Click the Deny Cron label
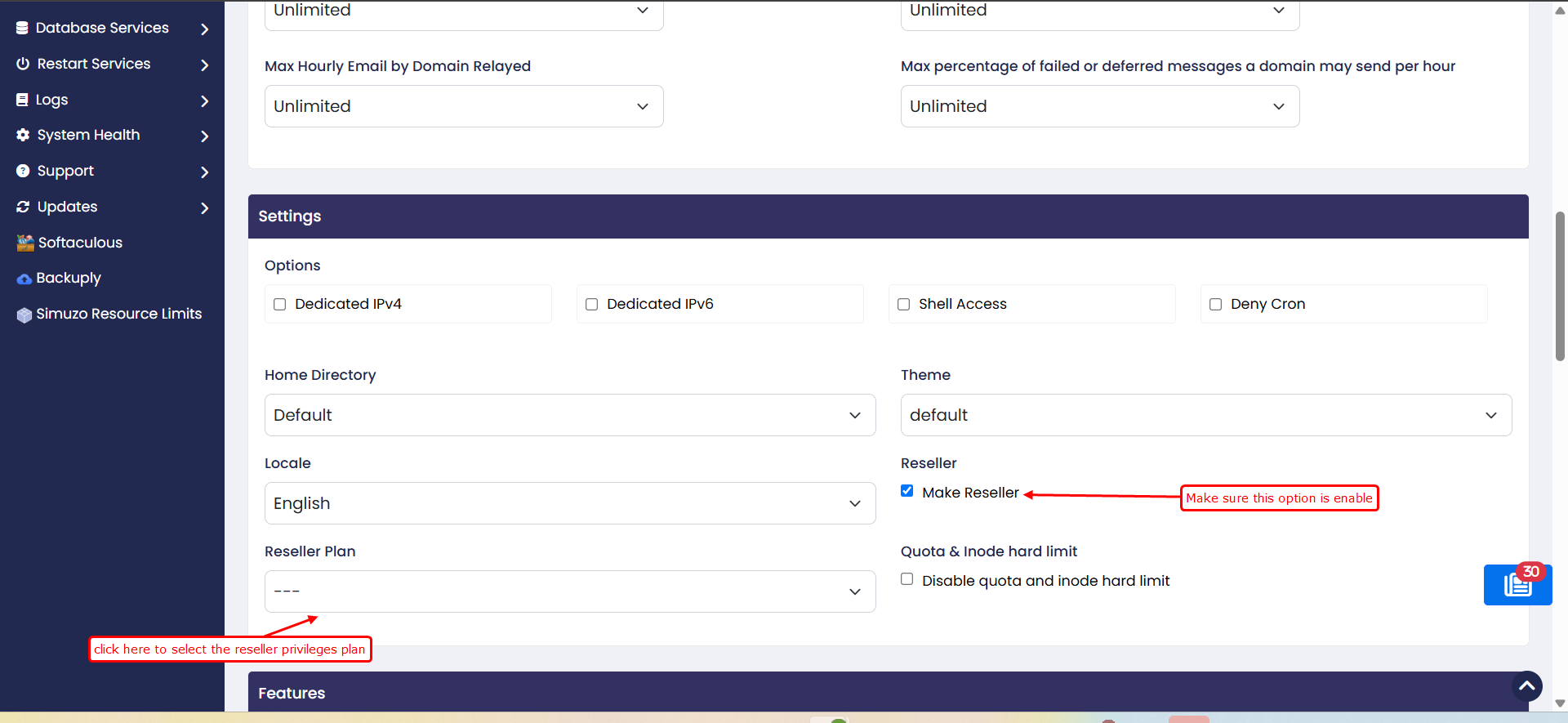Viewport: 1568px width, 723px height. 1267,304
